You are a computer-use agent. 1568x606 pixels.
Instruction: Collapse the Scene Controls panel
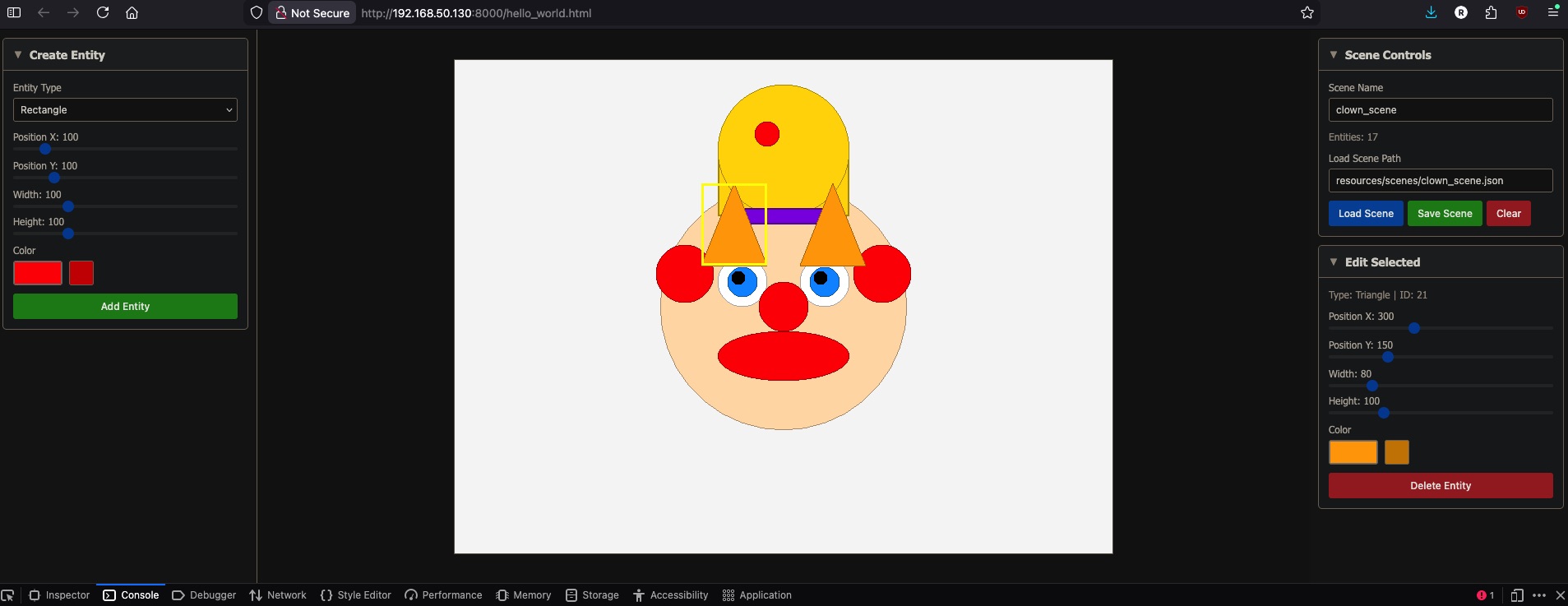[1334, 55]
